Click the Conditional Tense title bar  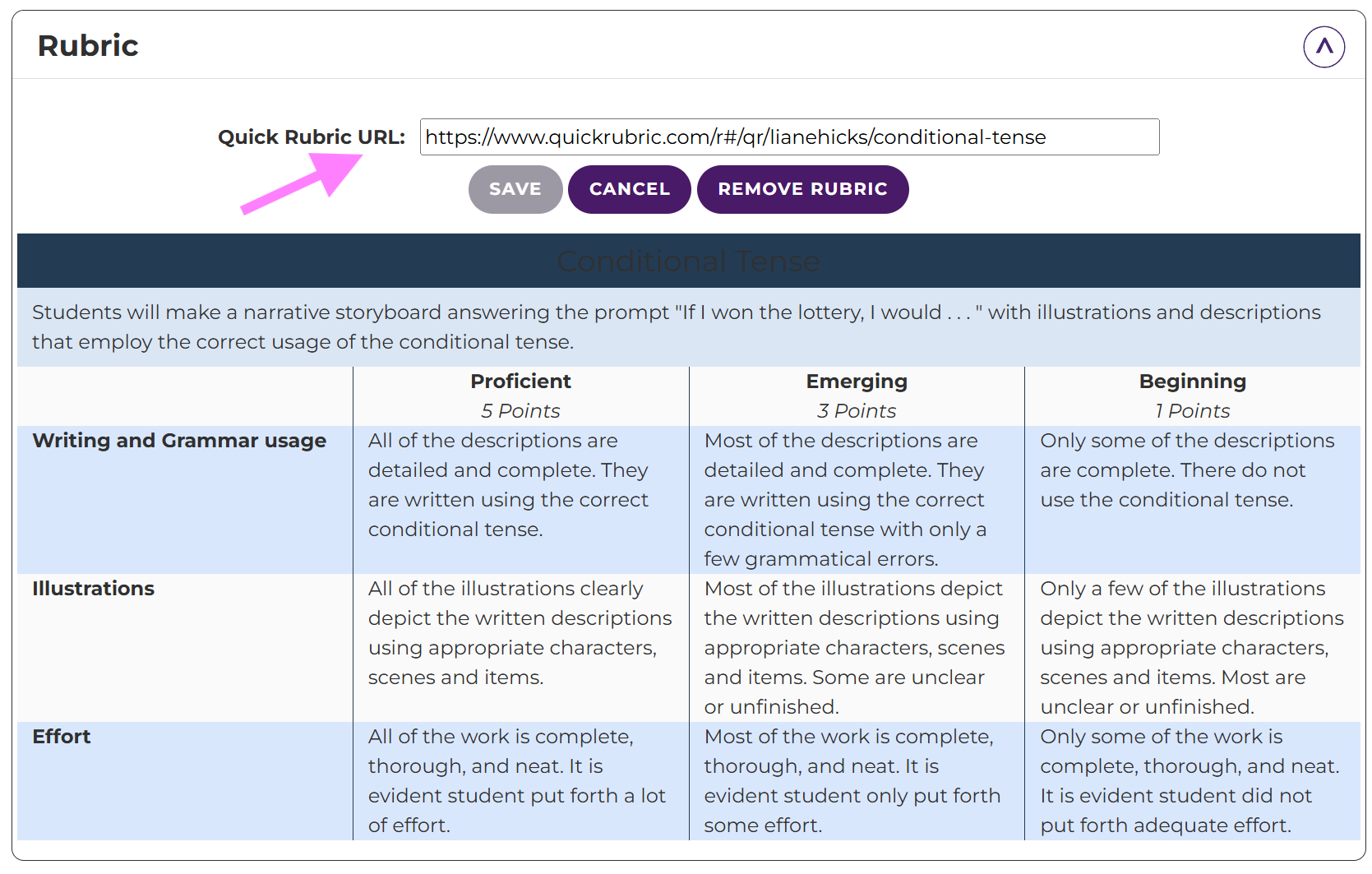click(x=688, y=261)
